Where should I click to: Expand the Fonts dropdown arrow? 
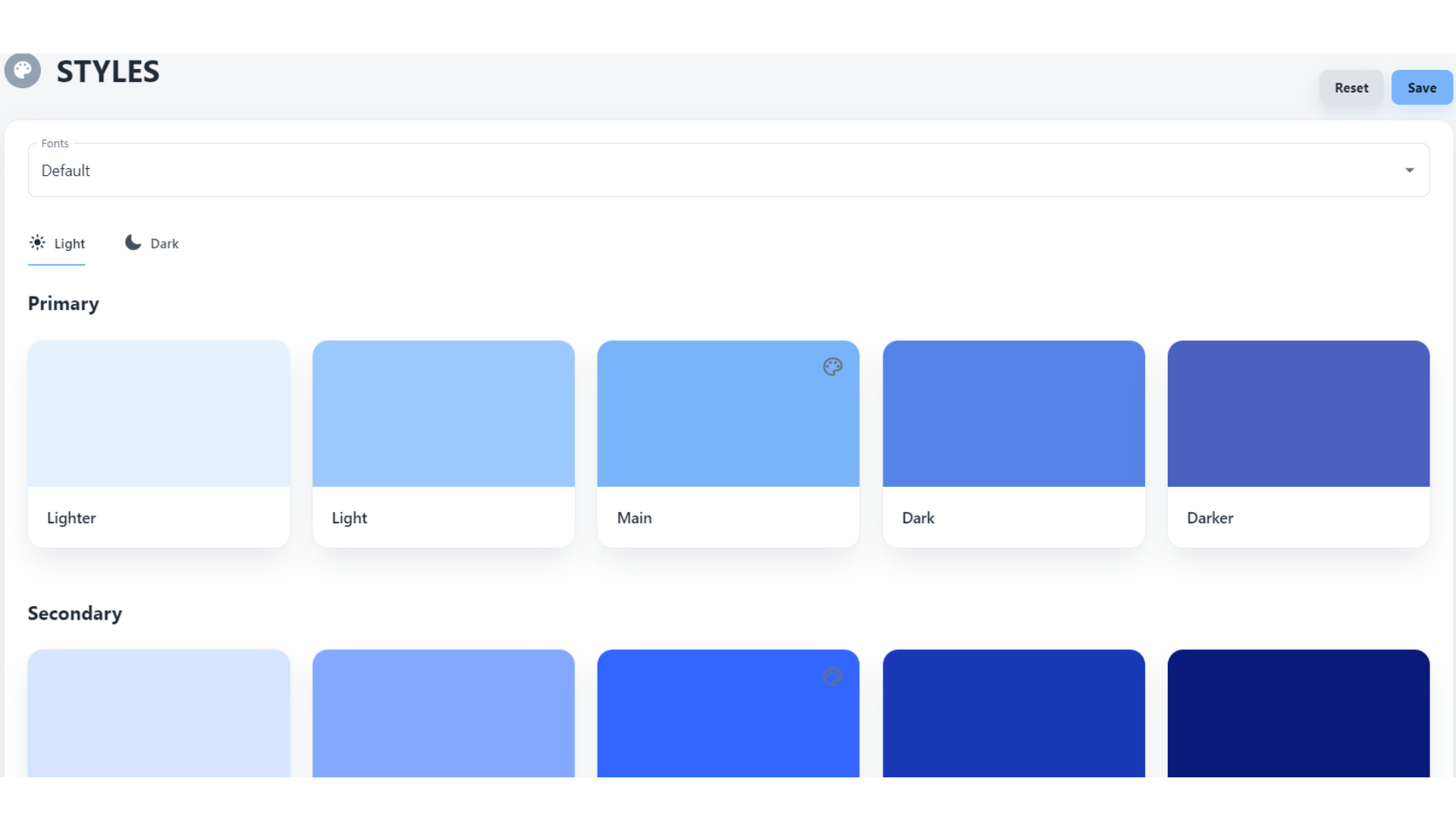1409,171
